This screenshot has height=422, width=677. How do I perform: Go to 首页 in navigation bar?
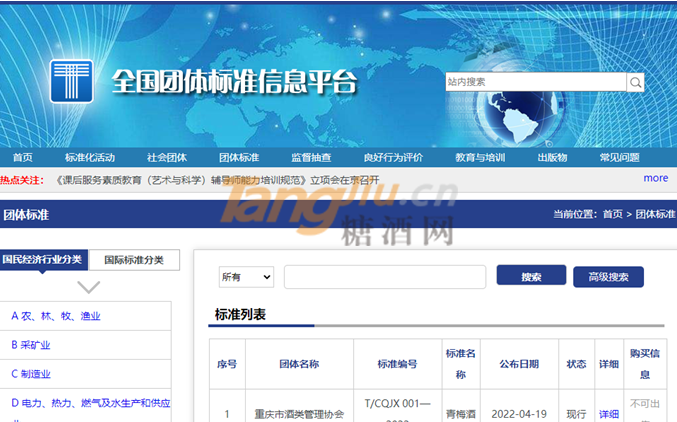pos(22,158)
